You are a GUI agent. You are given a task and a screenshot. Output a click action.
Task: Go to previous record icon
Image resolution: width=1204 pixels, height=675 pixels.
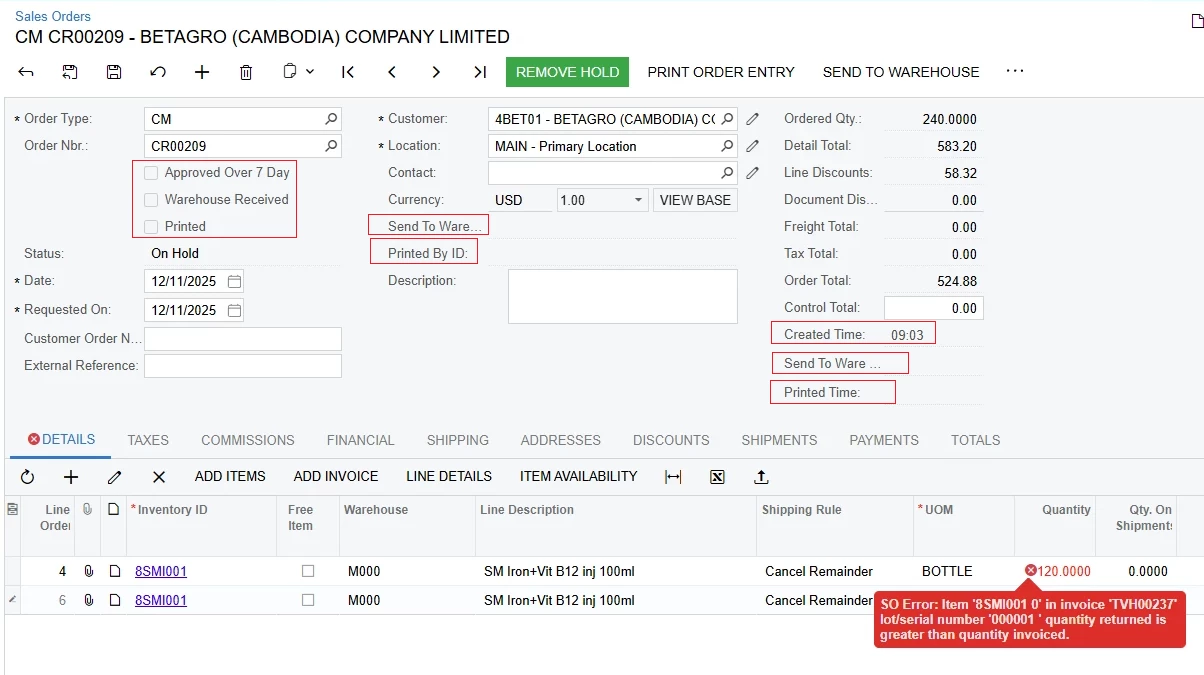click(392, 72)
